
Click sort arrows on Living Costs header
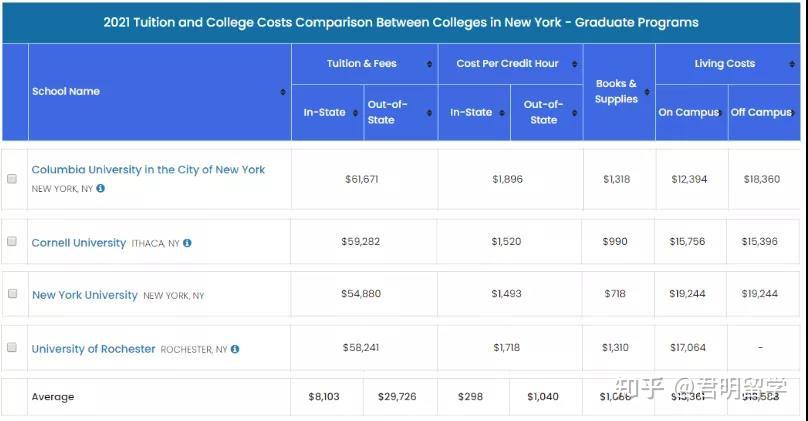(792, 64)
